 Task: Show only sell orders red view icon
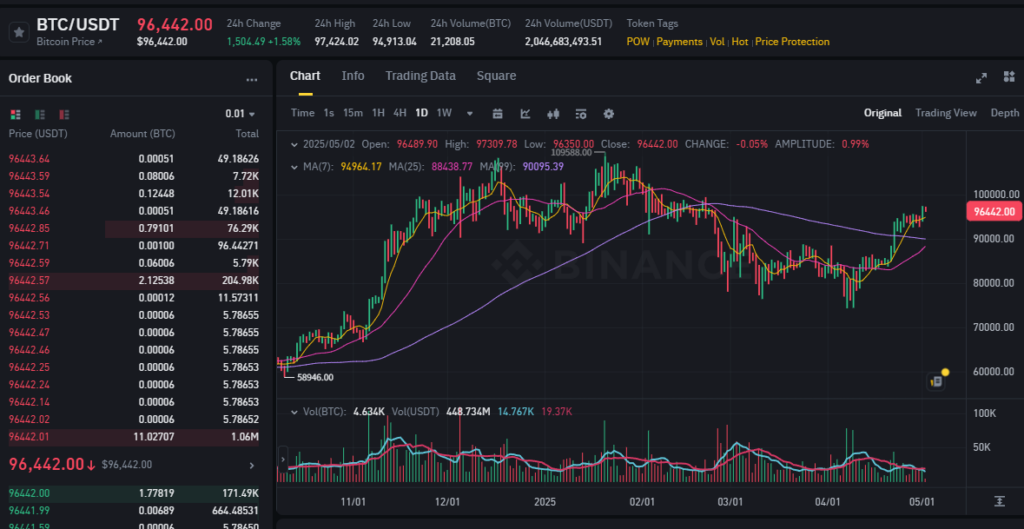point(64,114)
